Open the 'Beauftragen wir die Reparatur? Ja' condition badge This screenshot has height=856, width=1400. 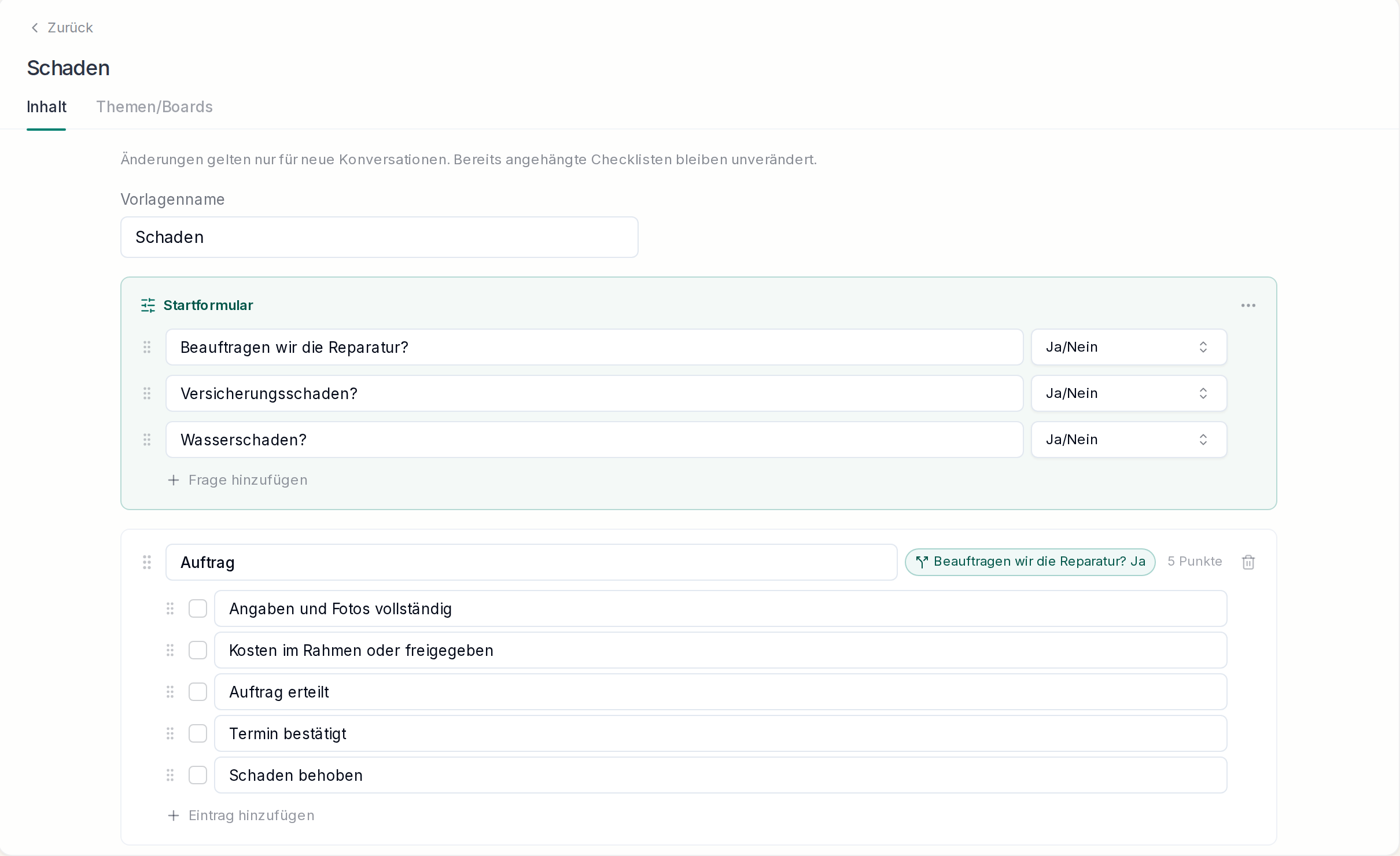[1030, 562]
